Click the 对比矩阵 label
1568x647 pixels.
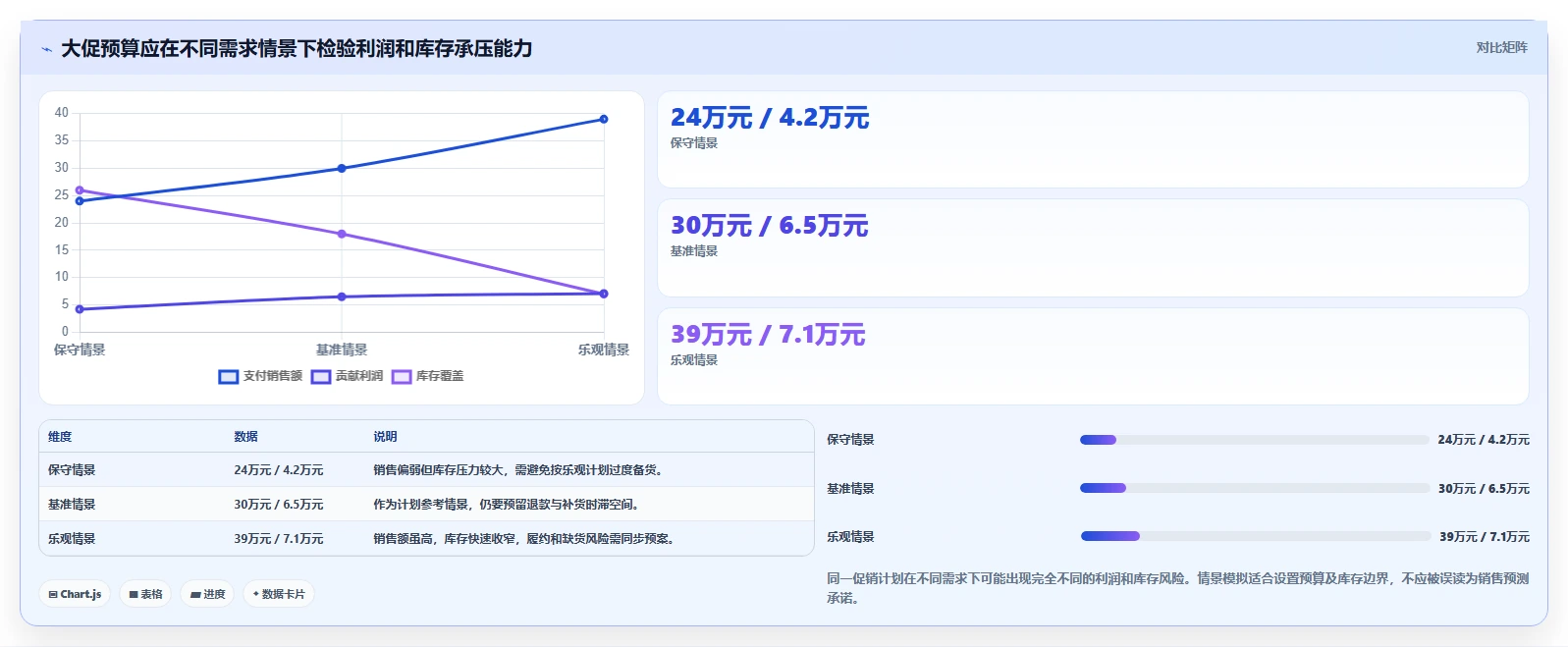1501,47
